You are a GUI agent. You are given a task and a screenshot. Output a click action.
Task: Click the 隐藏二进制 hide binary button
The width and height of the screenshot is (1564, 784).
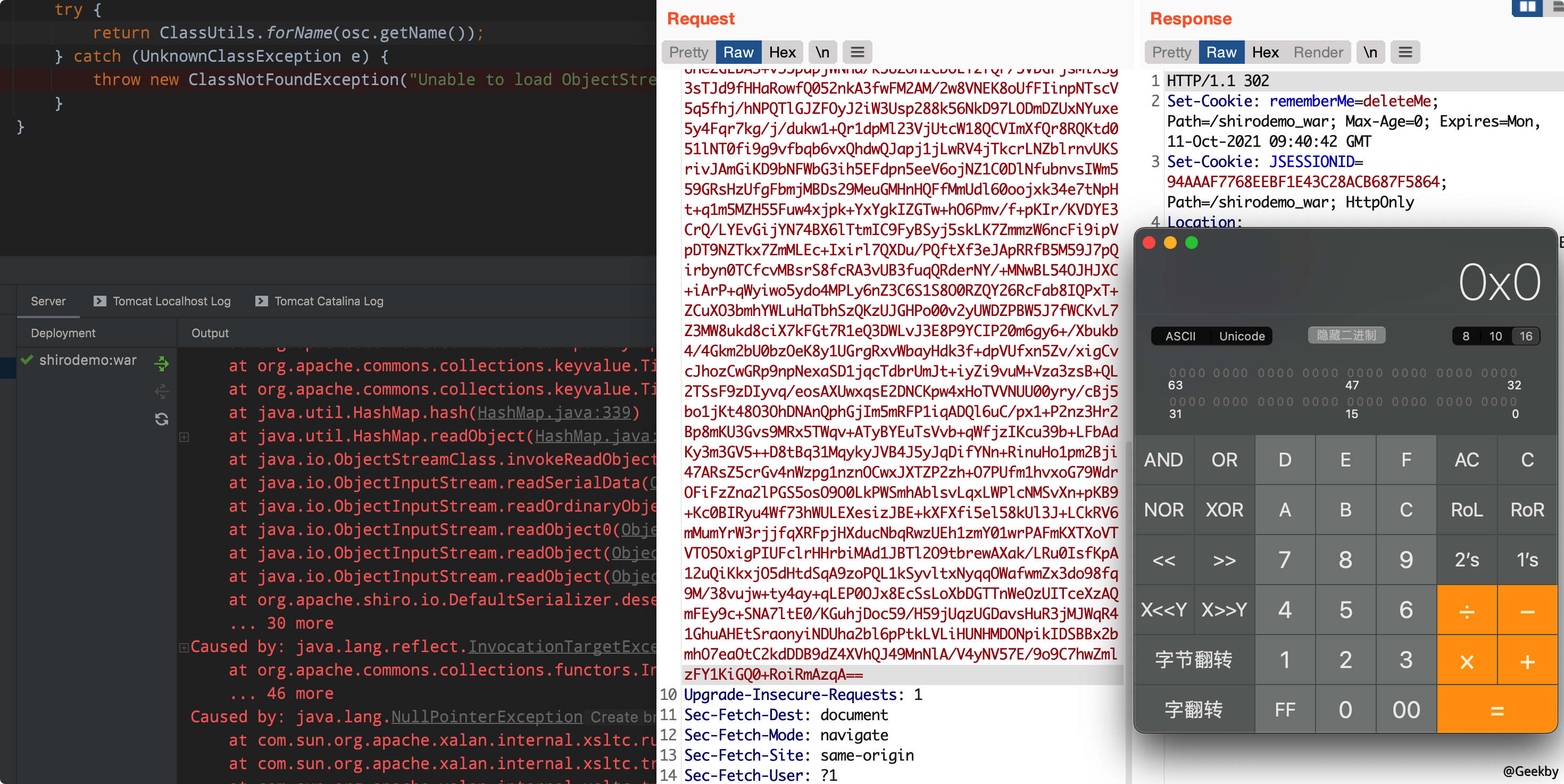(1345, 336)
